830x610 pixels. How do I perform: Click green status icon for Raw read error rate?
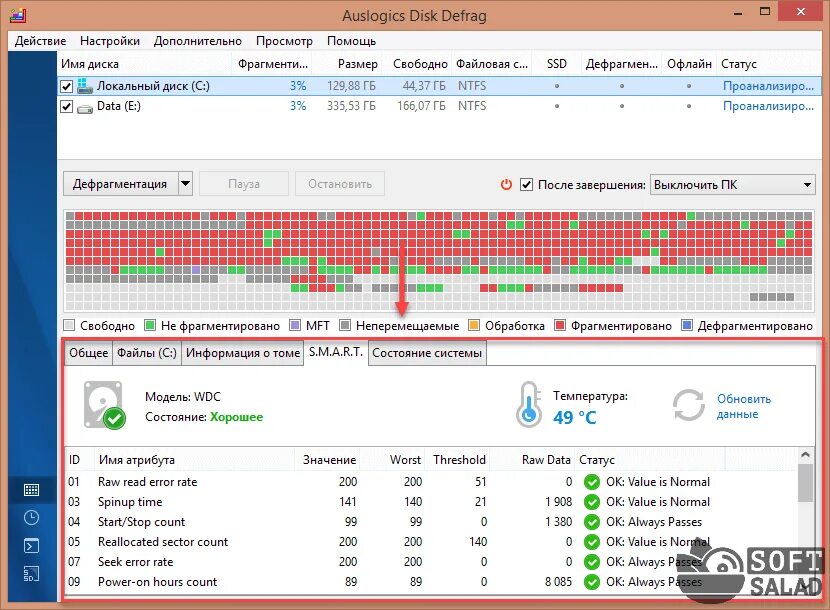pyautogui.click(x=591, y=482)
